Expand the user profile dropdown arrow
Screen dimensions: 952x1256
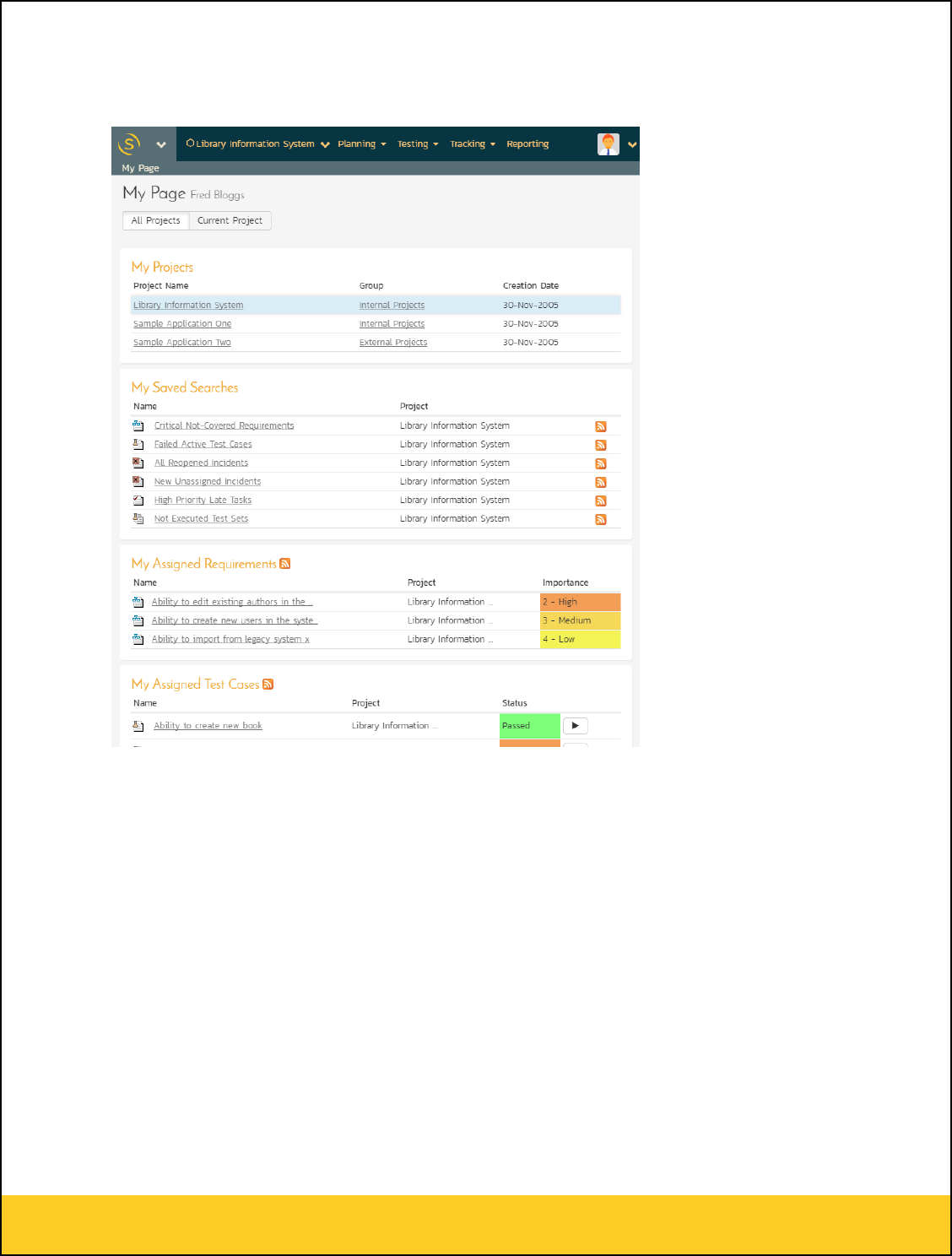click(x=632, y=144)
